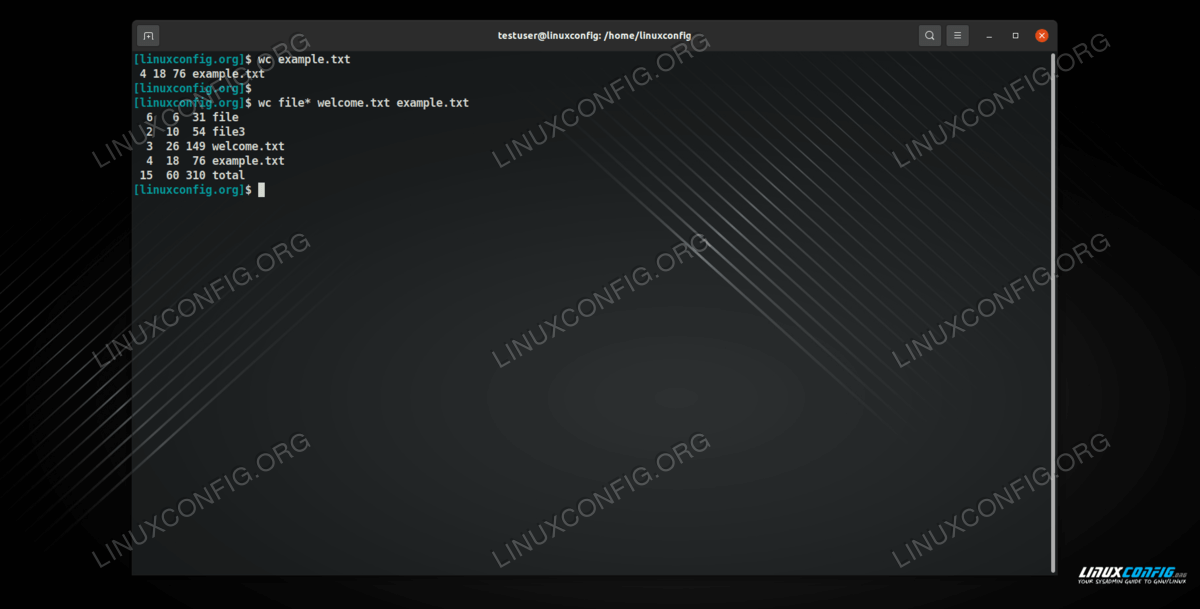
Task: Close the terminal with red X button
Action: coord(1041,36)
